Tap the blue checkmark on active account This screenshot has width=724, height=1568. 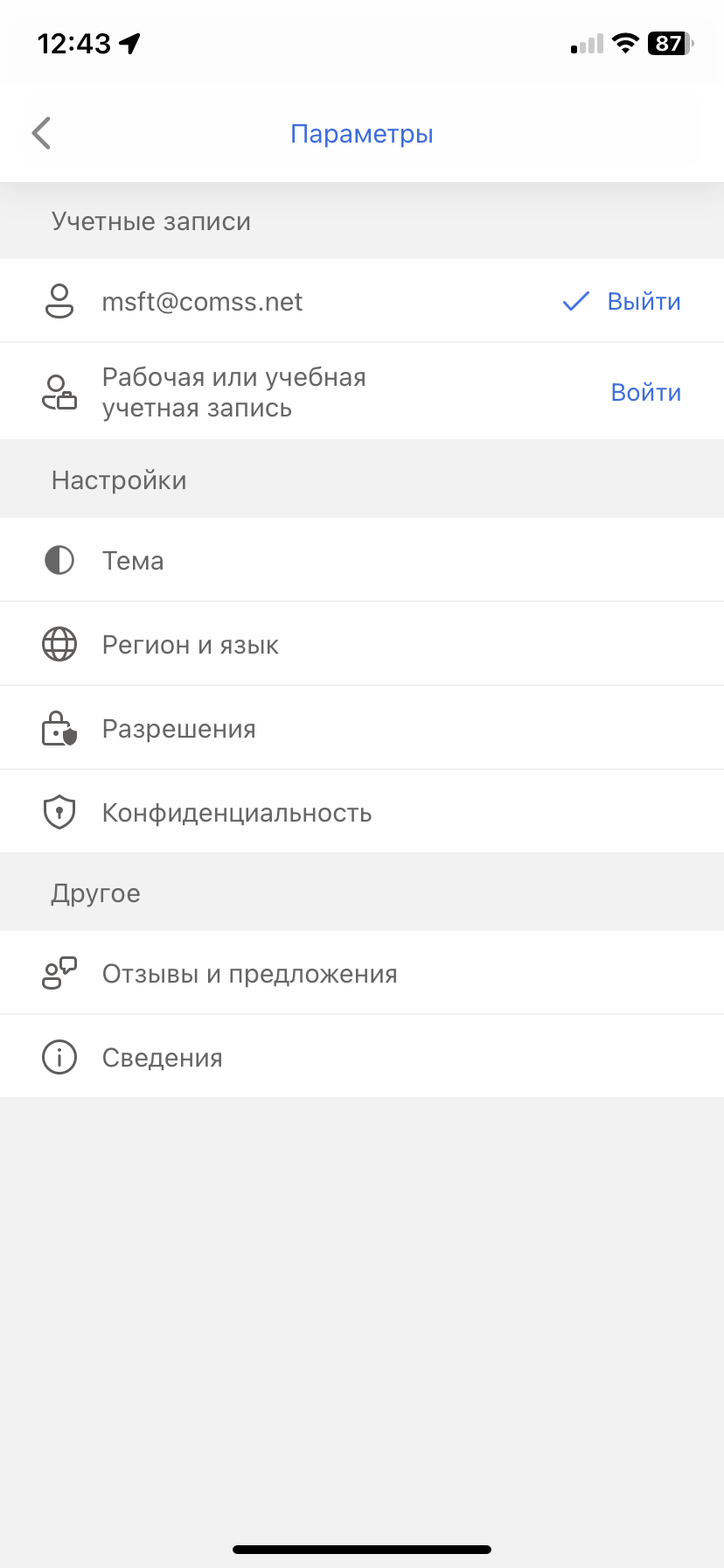point(575,302)
